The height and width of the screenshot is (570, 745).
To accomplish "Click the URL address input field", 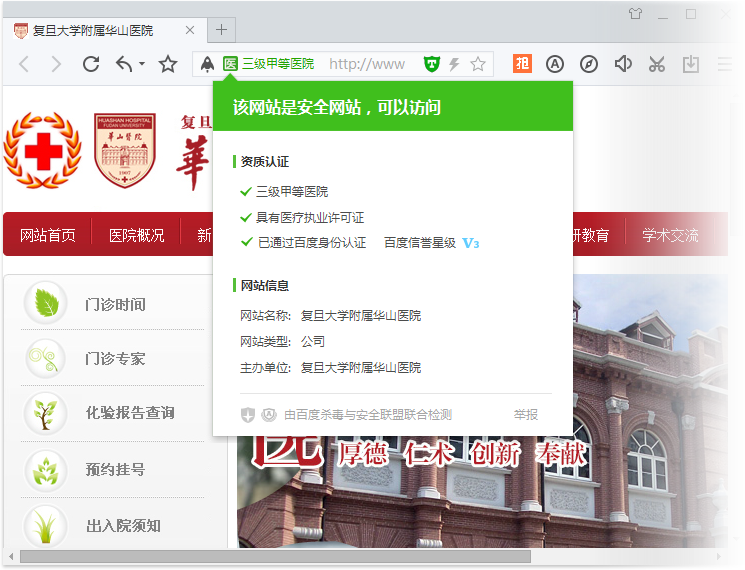I will [x=367, y=64].
